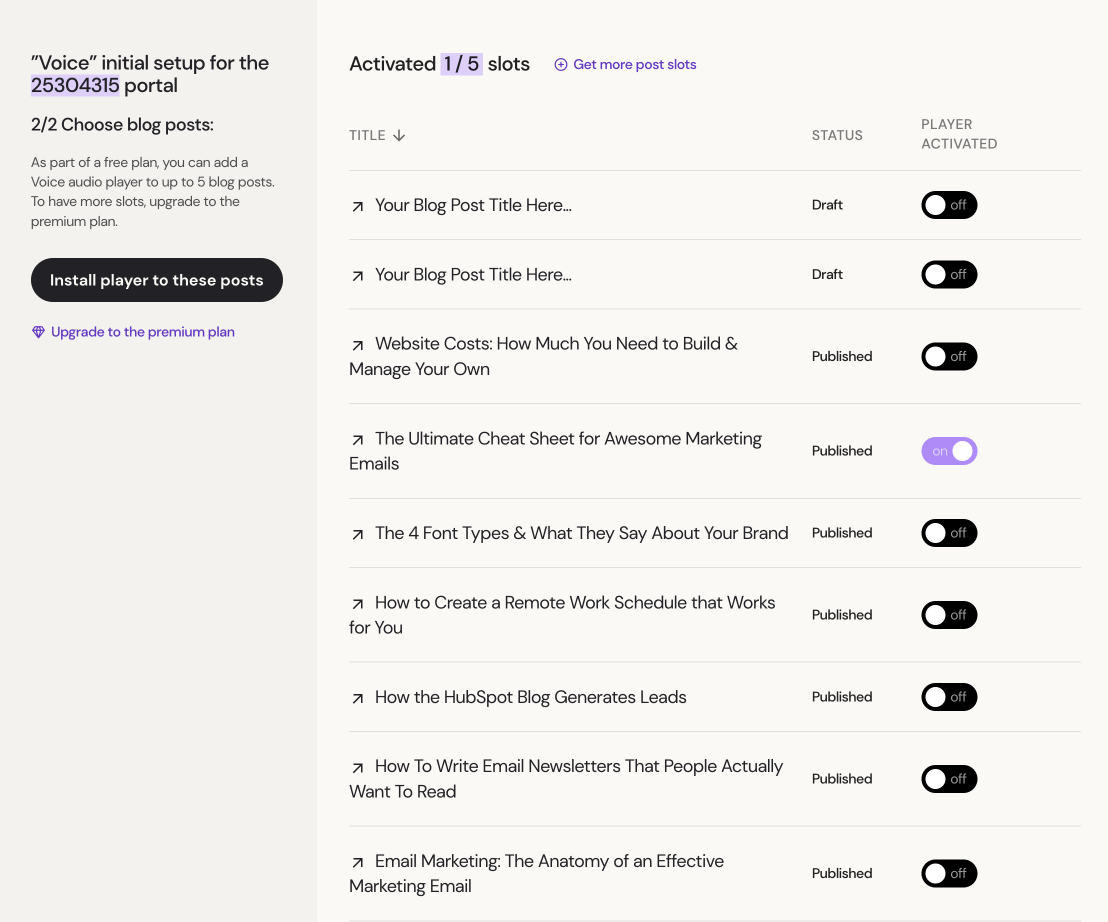Disable player for Ultimate Cheat Sheet post
The image size is (1108, 922).
(x=949, y=451)
